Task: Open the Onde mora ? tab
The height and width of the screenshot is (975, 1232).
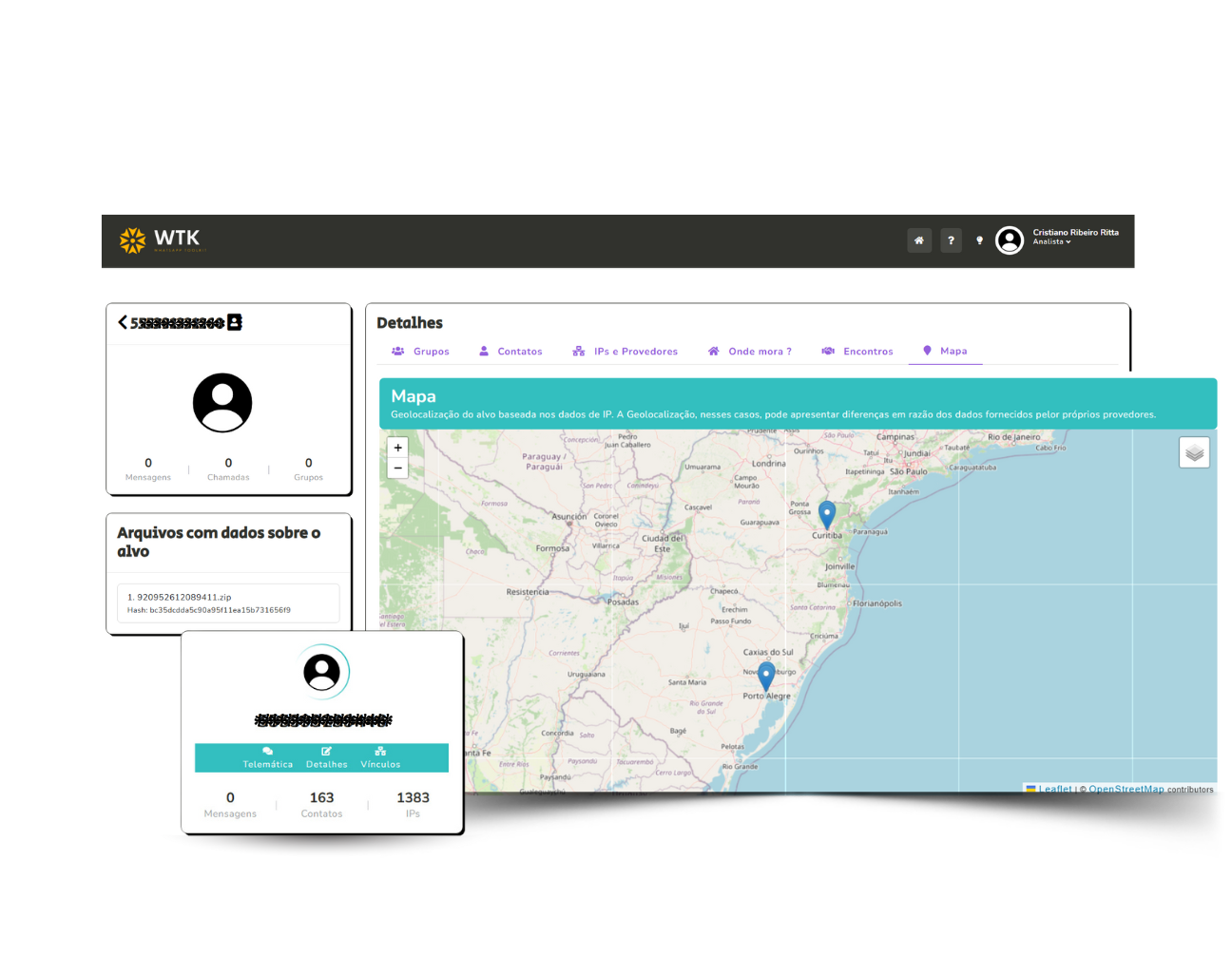Action: [749, 352]
